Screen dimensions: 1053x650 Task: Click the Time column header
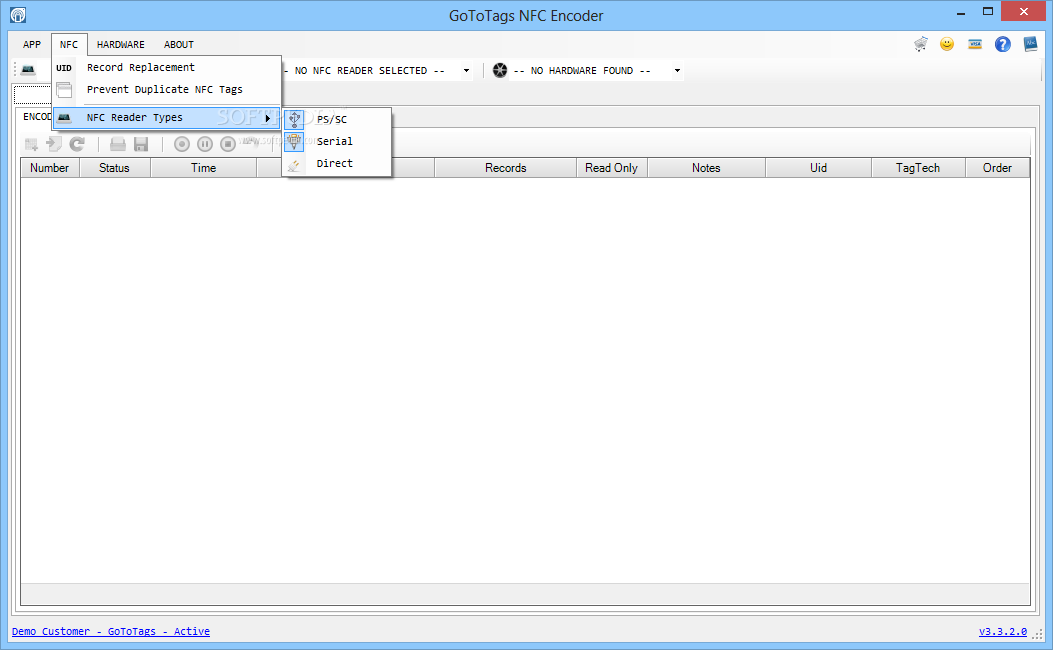click(x=203, y=168)
